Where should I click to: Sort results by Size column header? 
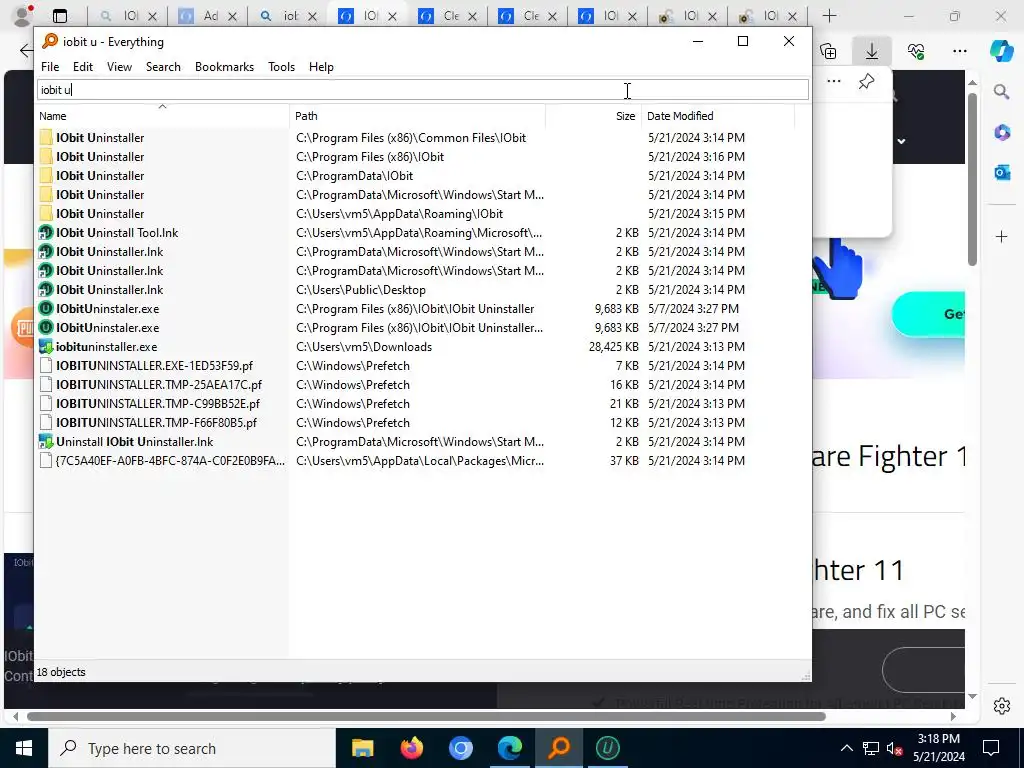[594, 116]
